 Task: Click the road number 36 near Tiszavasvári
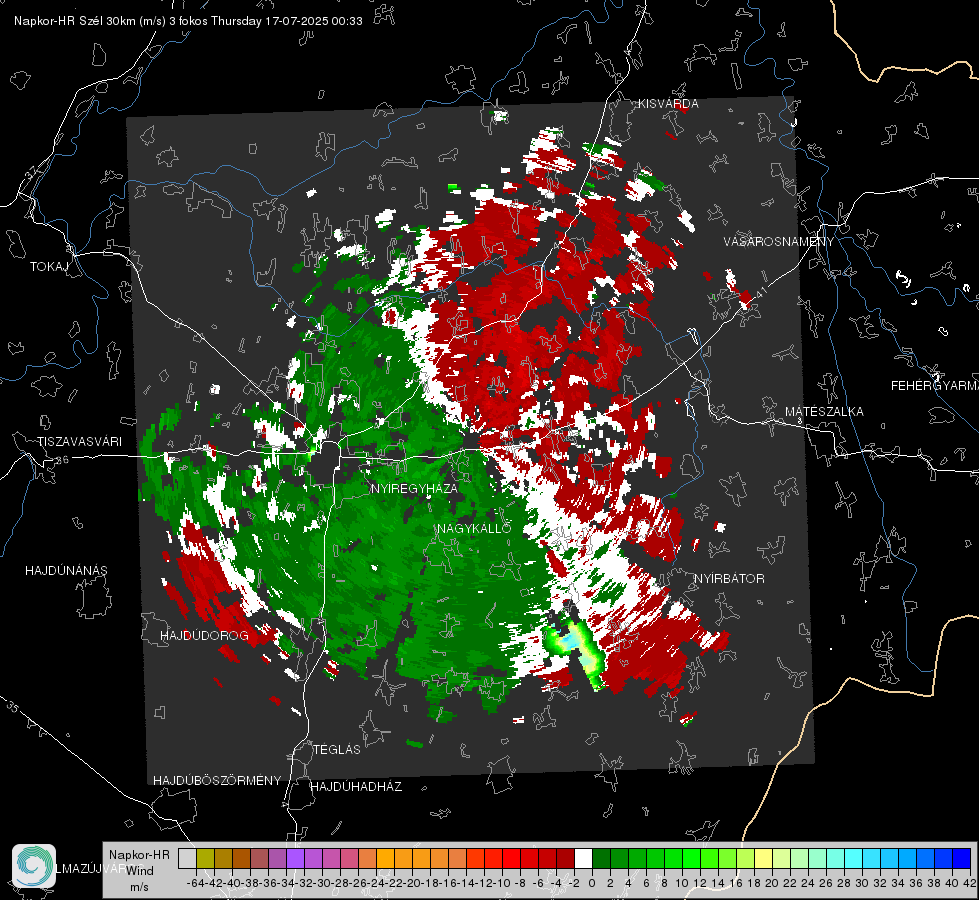[x=62, y=460]
